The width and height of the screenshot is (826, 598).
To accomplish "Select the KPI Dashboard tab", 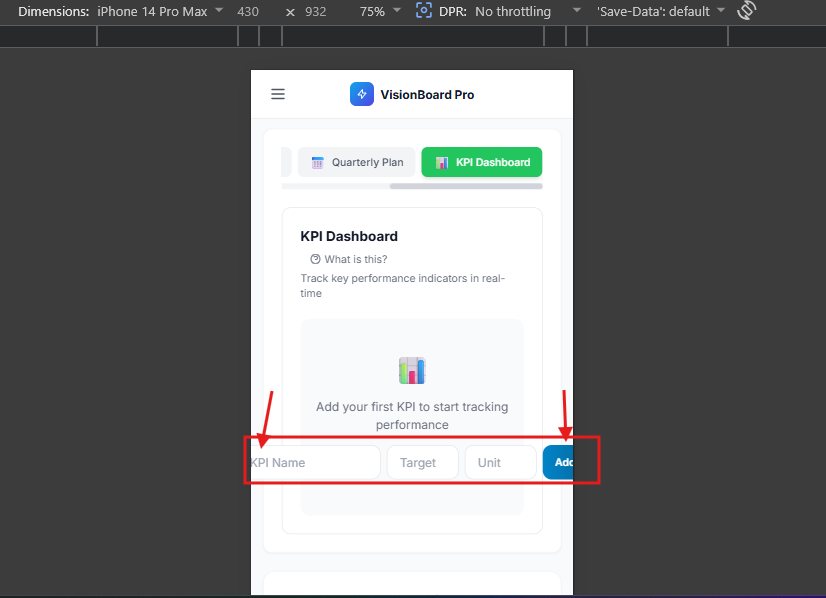I will (x=481, y=162).
